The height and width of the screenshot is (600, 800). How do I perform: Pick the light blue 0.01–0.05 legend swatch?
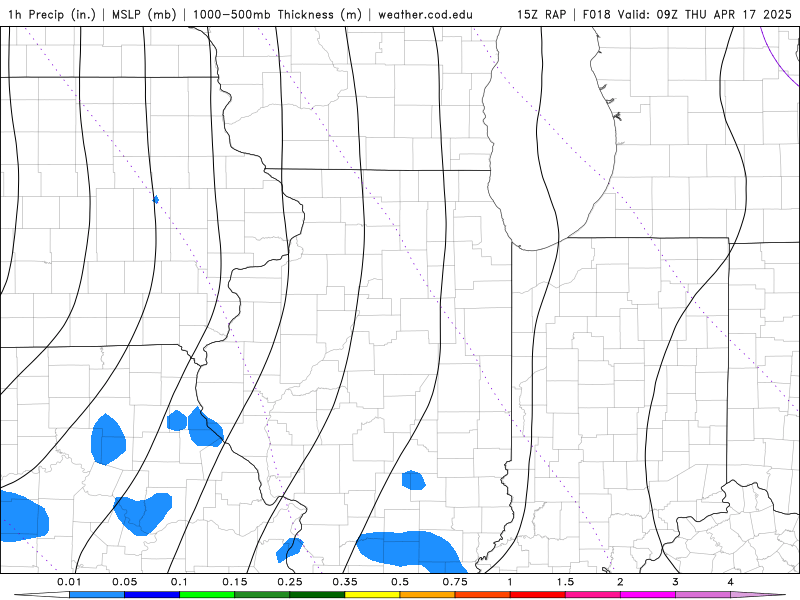click(x=97, y=595)
